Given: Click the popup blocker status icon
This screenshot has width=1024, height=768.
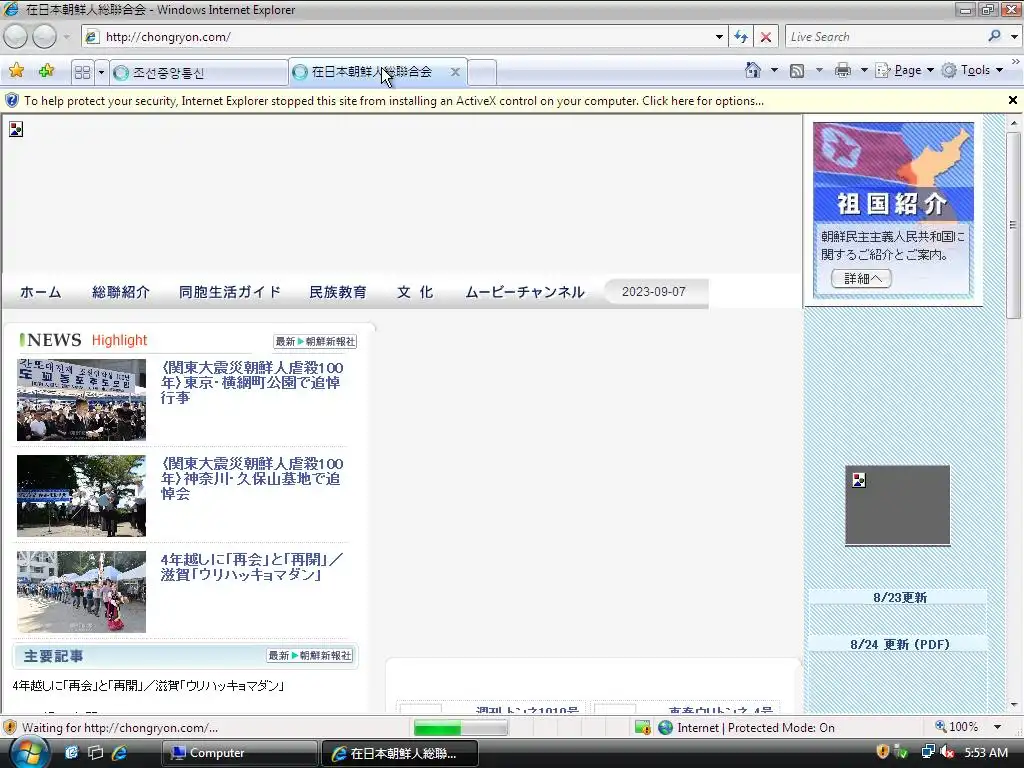Looking at the screenshot, I should click(643, 728).
